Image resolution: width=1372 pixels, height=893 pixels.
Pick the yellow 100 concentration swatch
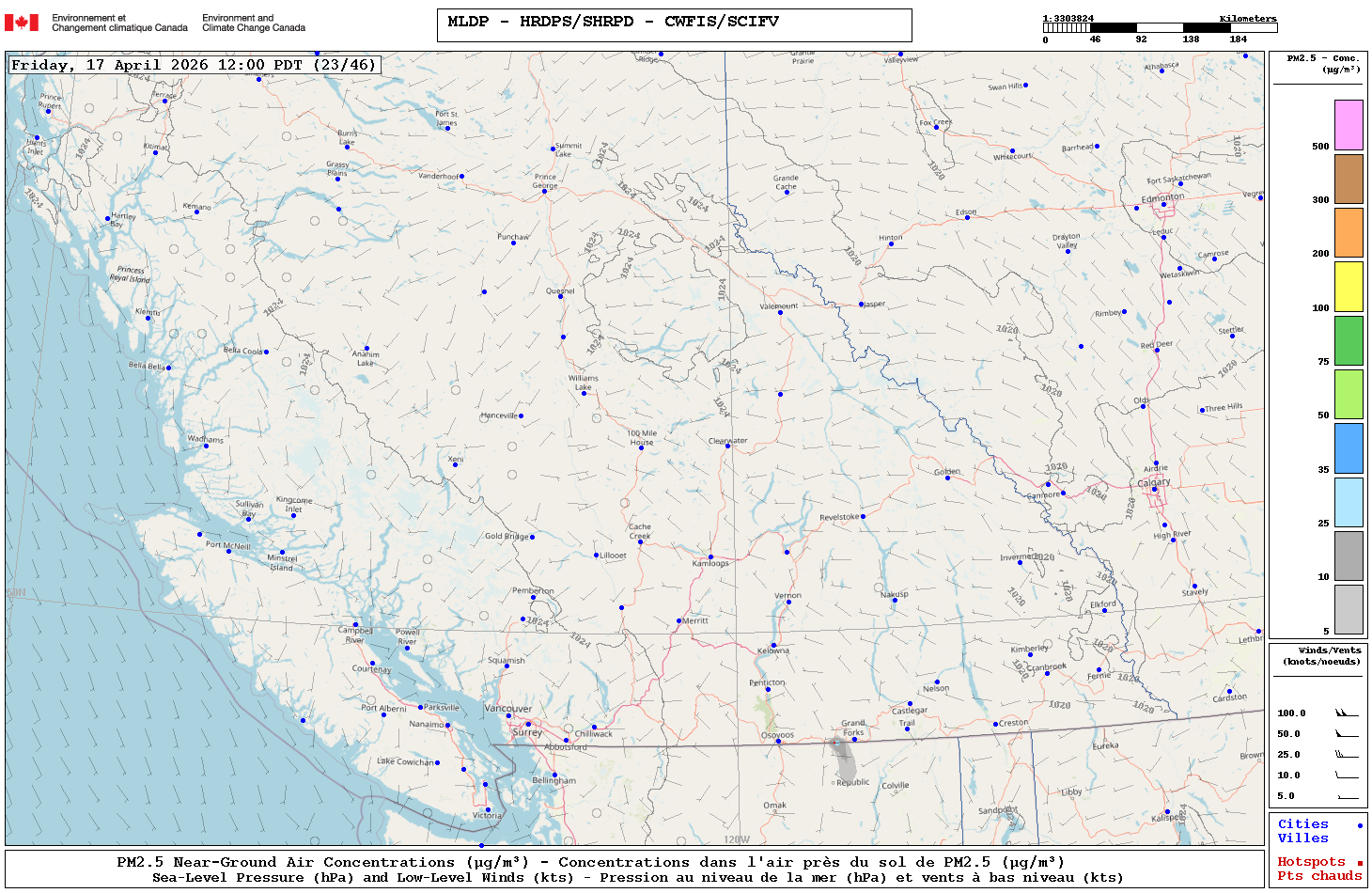(1349, 287)
